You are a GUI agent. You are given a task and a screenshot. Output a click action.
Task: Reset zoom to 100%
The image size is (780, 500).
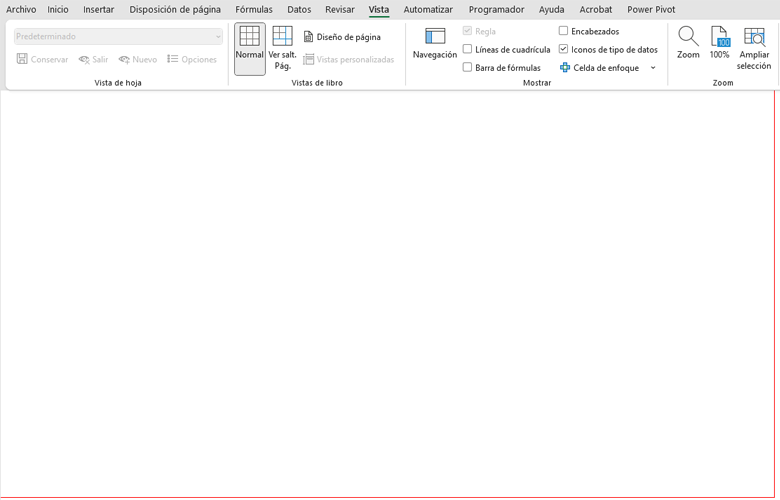(719, 44)
